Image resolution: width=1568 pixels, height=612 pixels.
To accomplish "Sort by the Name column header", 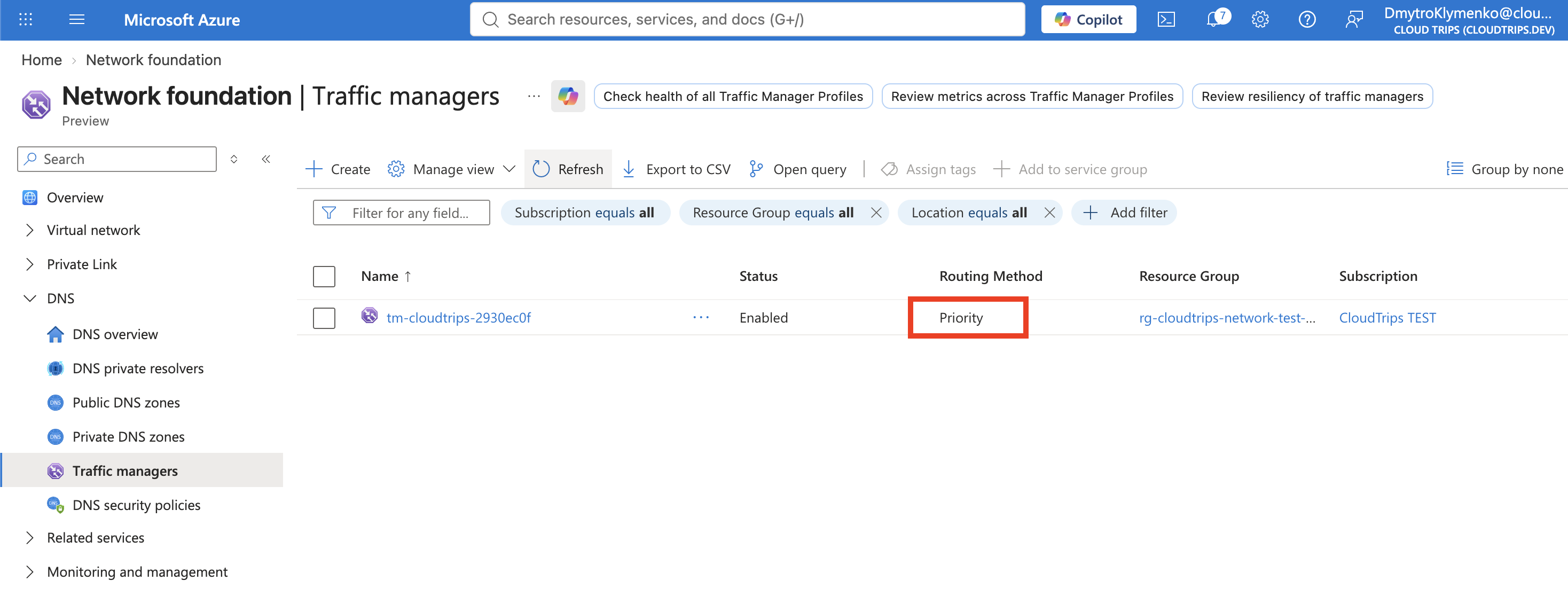I will click(387, 277).
